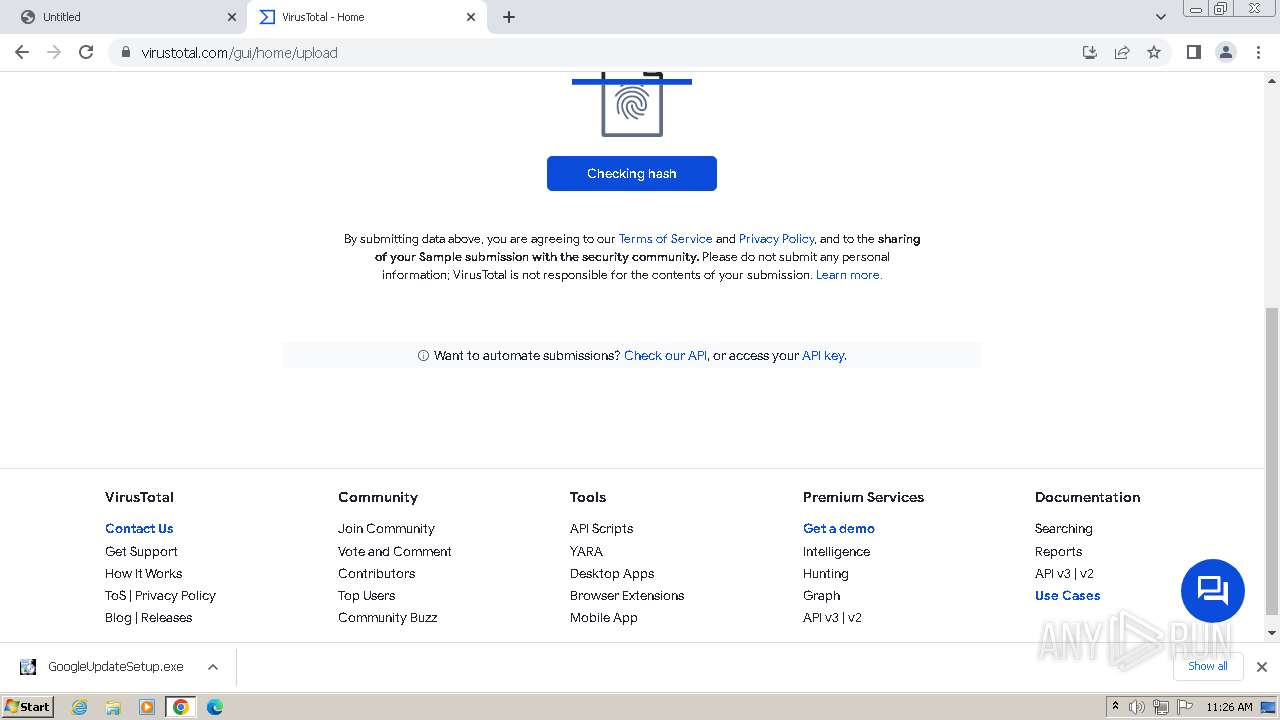
Task: Open the Privacy Policy link in the notice
Action: (776, 239)
